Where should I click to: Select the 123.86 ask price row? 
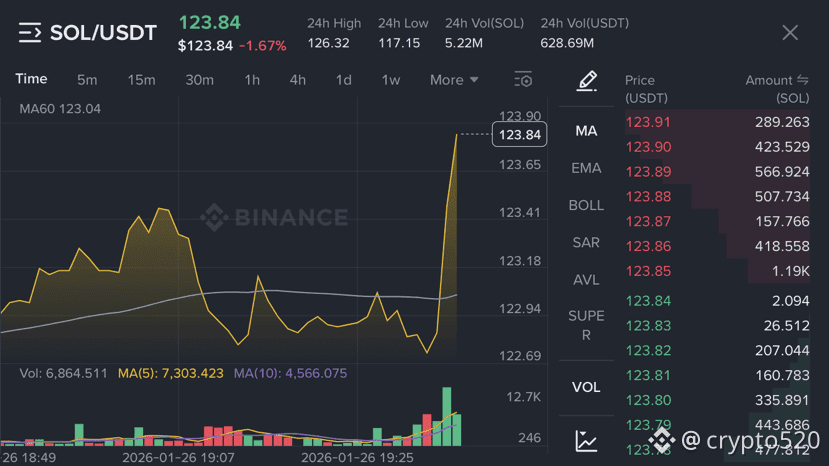coord(717,246)
